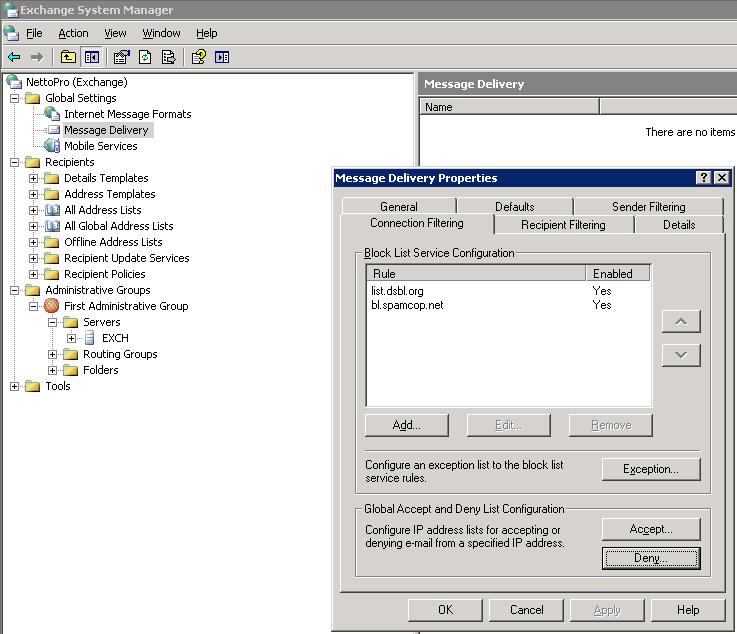Select the bl.spamcop.net rule row
Viewport: 737px width, 634px height.
coord(509,305)
